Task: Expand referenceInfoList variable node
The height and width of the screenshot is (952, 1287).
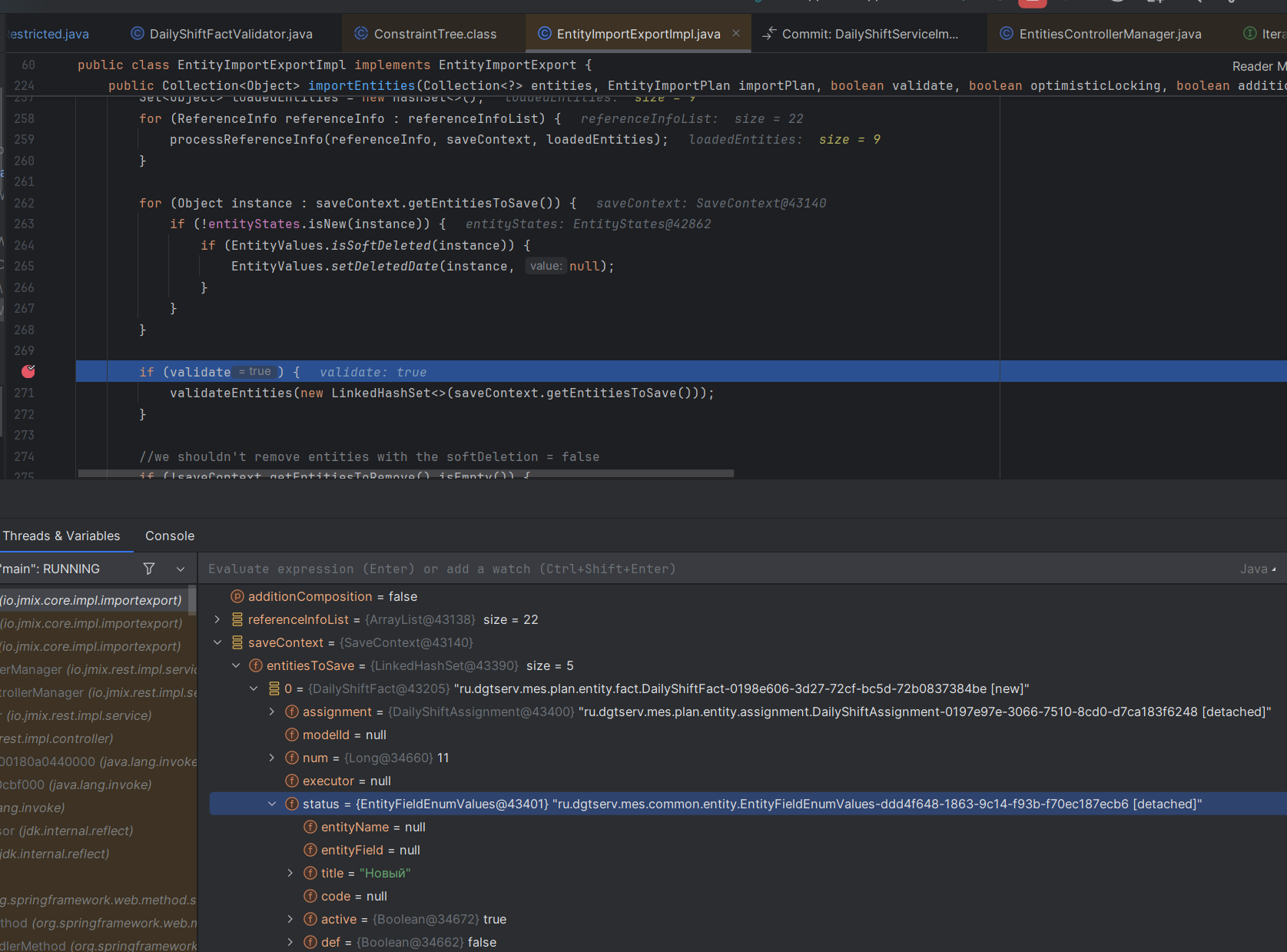Action: [217, 619]
